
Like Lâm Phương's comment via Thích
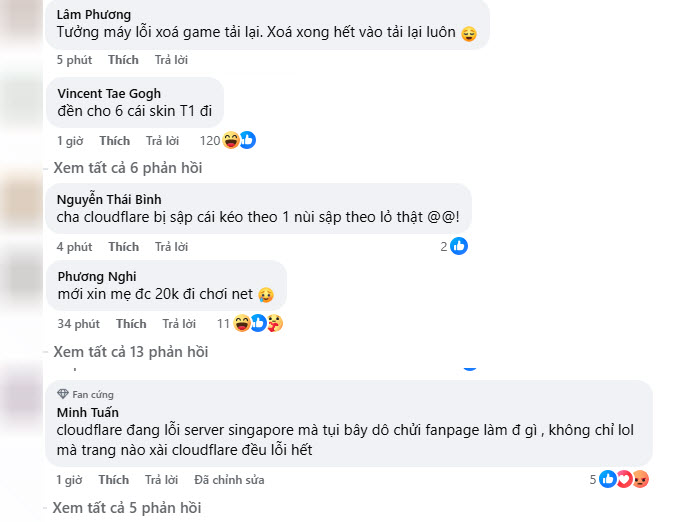(x=123, y=60)
